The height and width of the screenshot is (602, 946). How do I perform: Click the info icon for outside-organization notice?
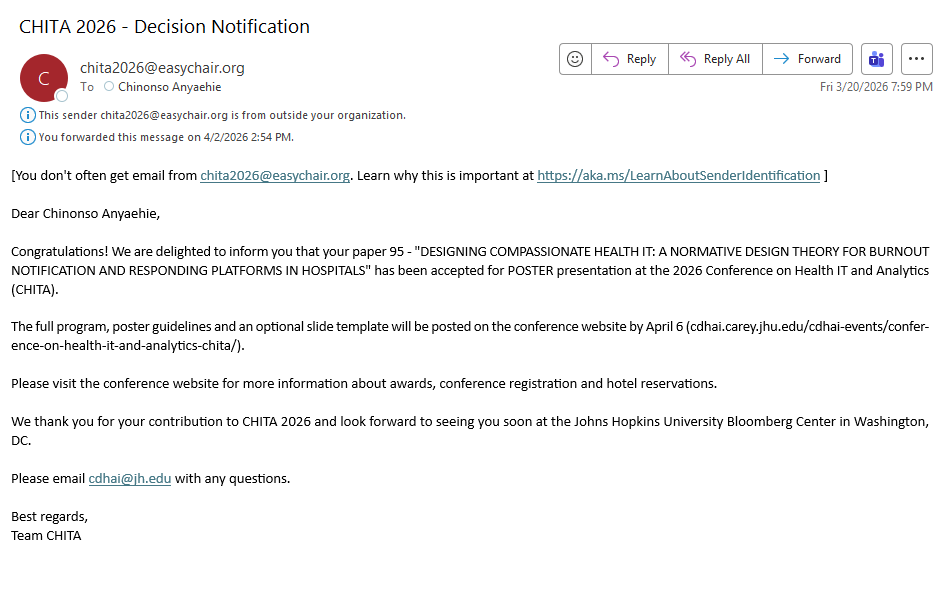pos(28,115)
